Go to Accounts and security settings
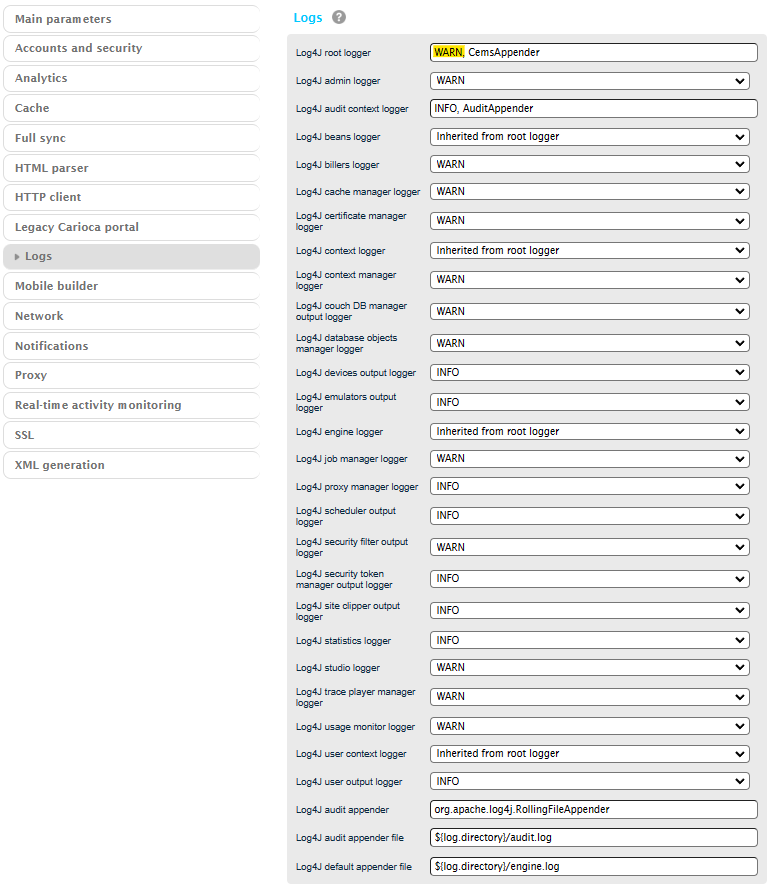 (131, 48)
